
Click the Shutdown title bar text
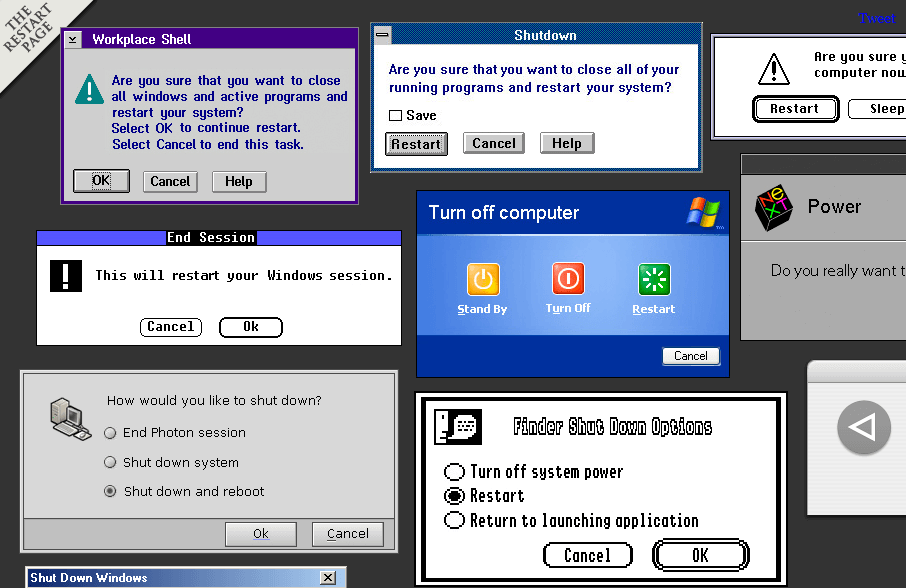[545, 35]
